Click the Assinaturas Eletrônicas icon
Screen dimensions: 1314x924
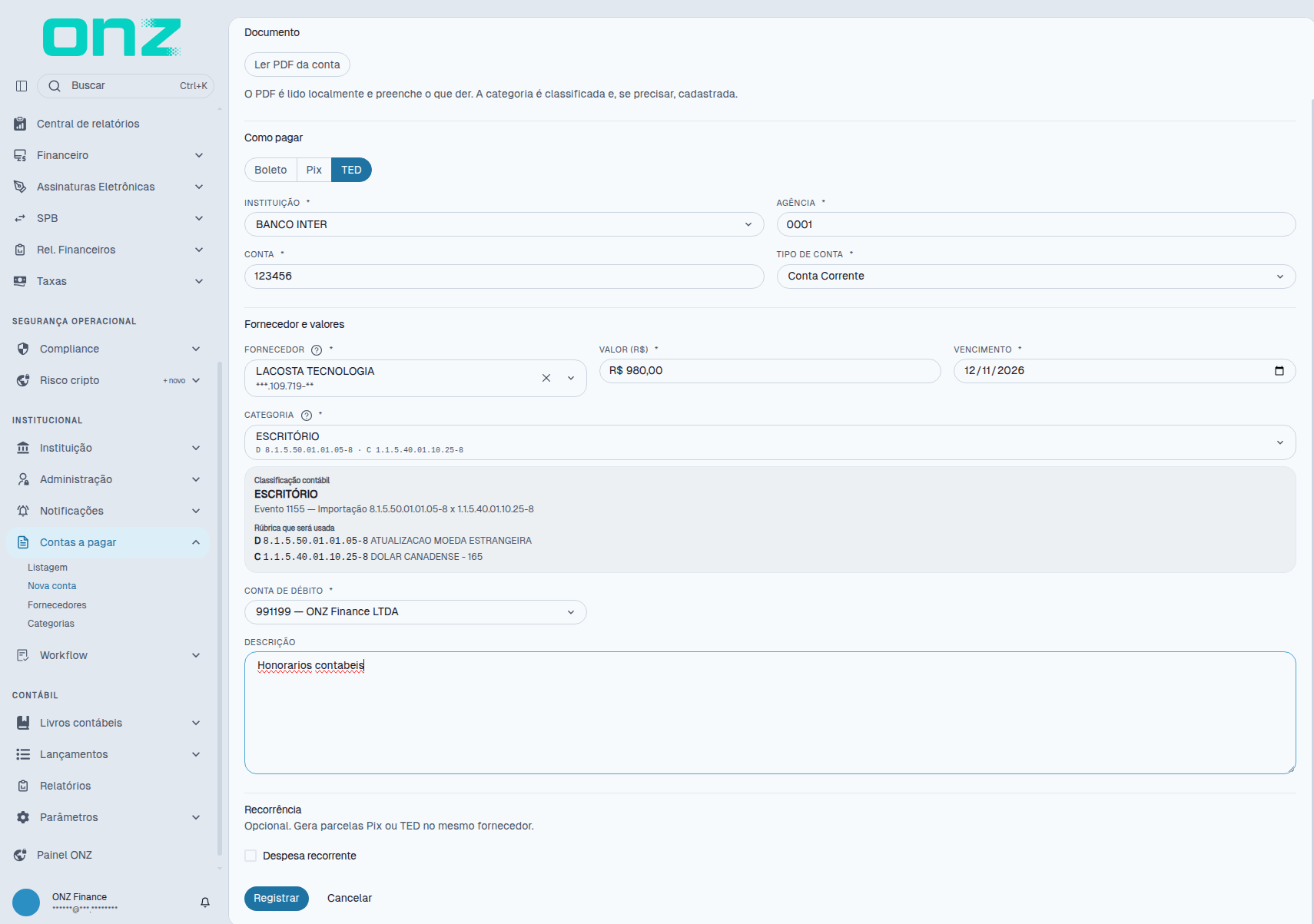tap(20, 187)
